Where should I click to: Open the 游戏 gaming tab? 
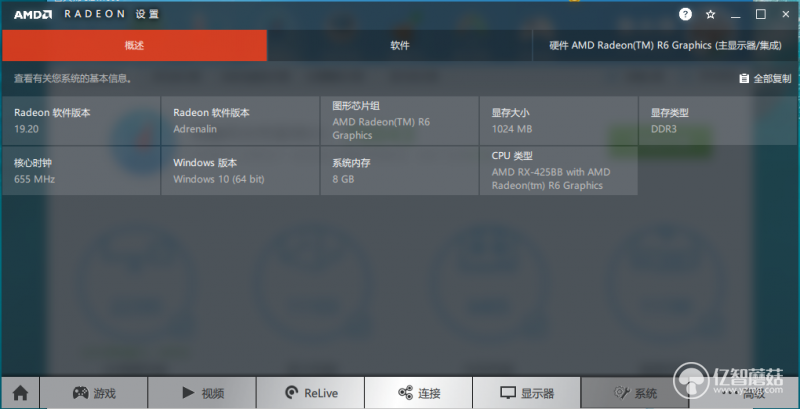(x=94, y=393)
